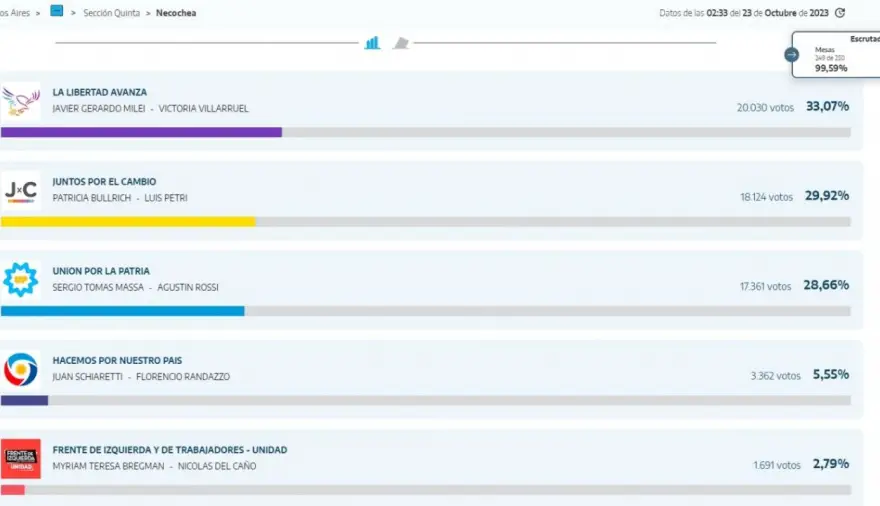The image size is (880, 506).
Task: Click Myriam Teresa Bregman - Nicolas Del Caño candidates
Action: point(154,466)
